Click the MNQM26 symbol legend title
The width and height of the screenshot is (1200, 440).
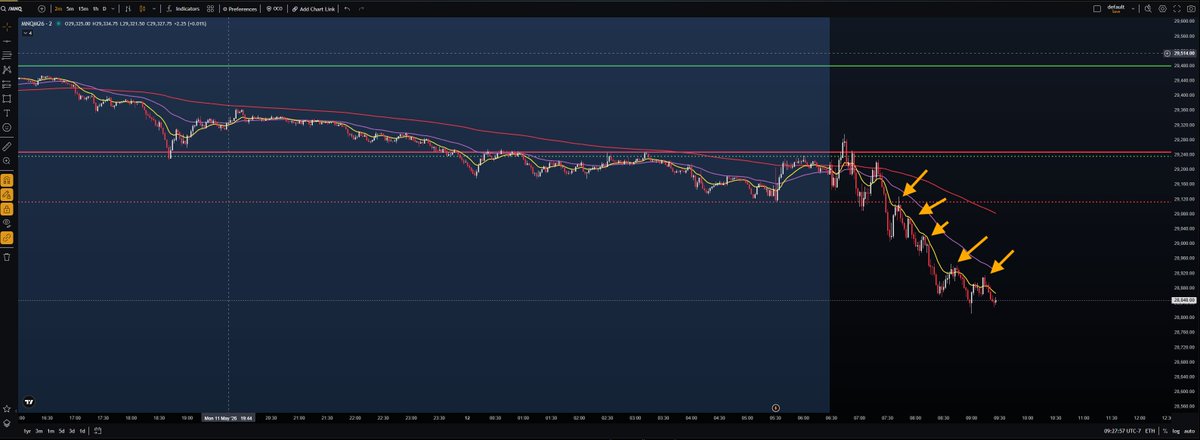tap(37, 24)
